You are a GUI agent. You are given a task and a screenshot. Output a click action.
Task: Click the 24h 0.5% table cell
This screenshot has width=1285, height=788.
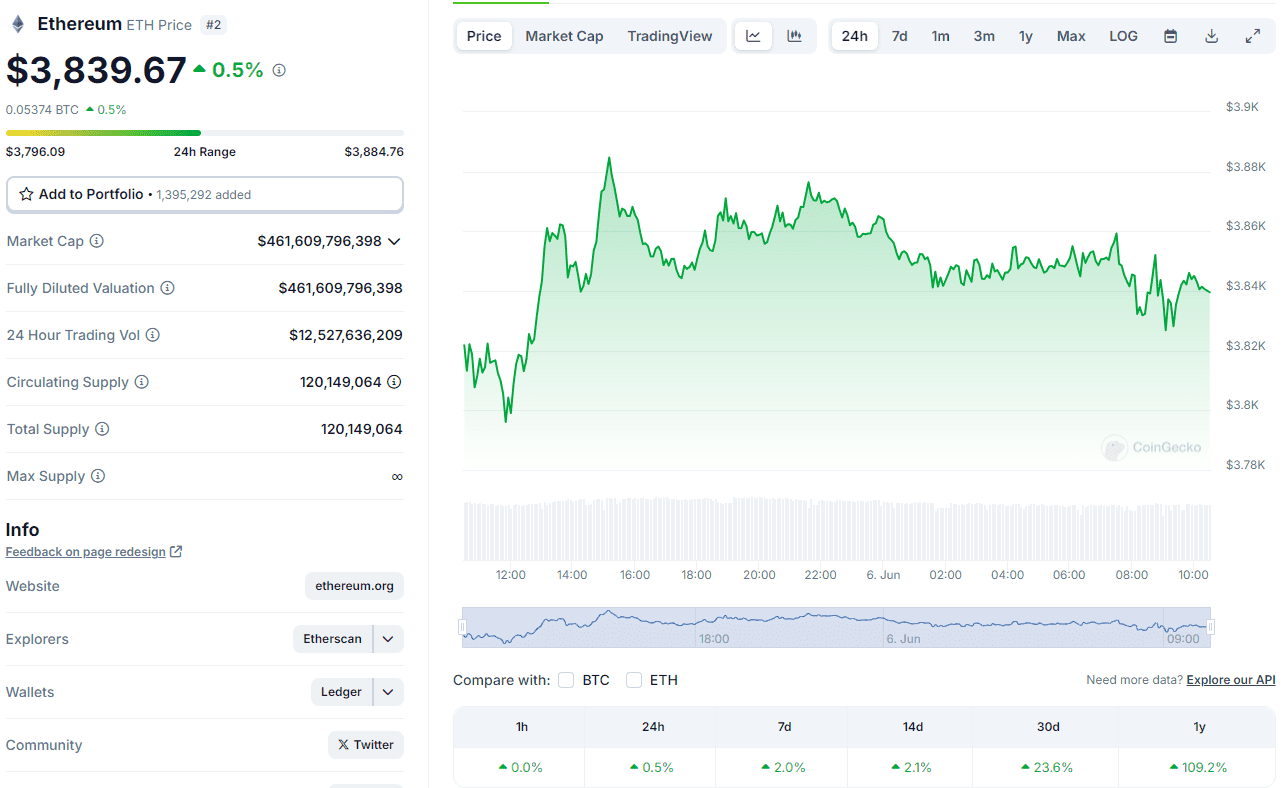tap(652, 768)
